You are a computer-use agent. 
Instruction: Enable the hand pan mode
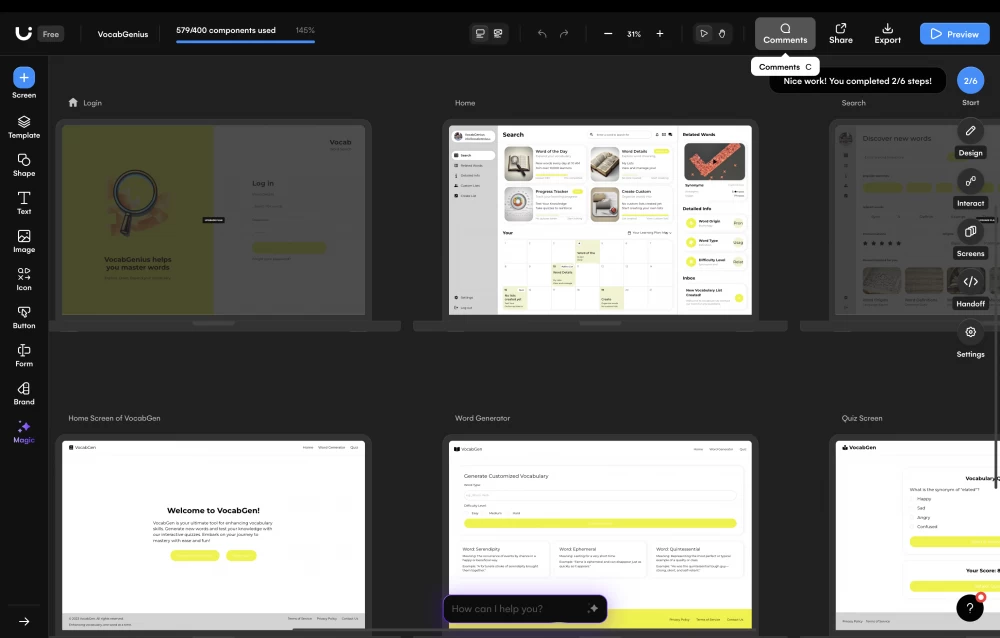point(722,34)
